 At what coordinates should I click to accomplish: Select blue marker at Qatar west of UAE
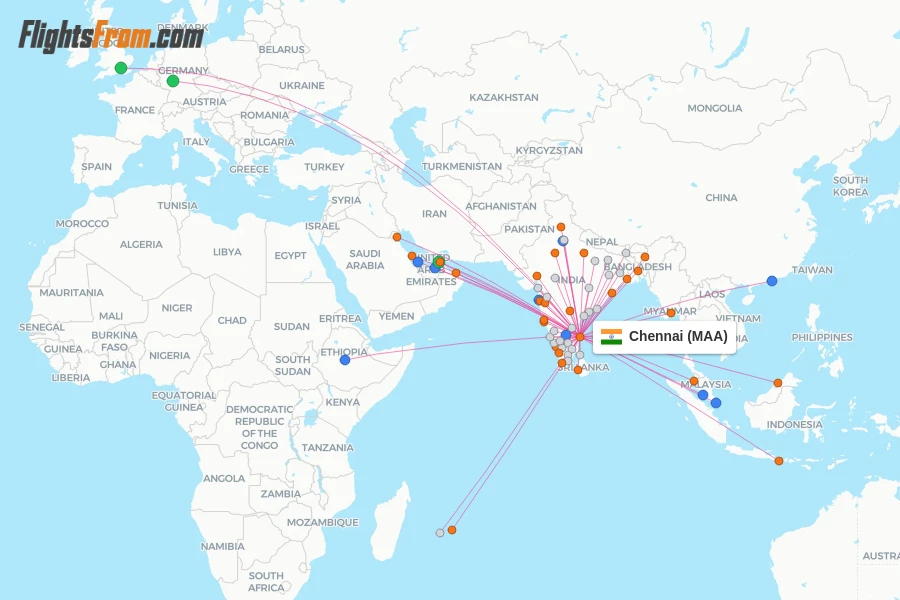coord(418,262)
